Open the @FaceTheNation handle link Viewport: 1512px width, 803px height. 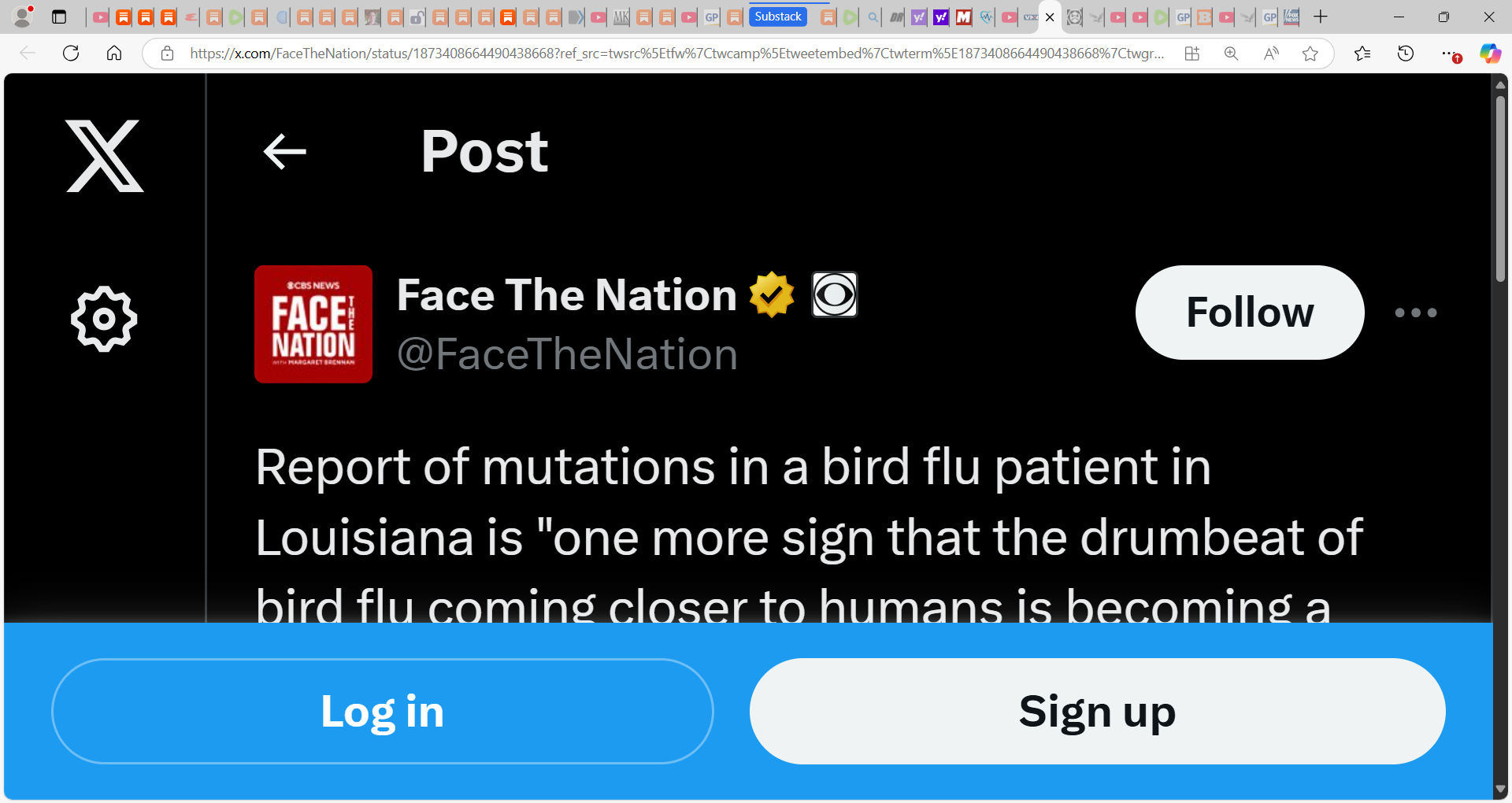point(568,354)
